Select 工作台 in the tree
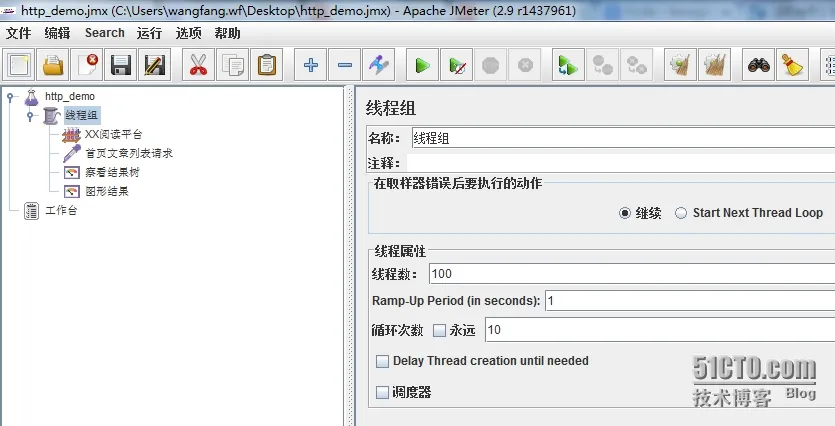835x426 pixels. tap(61, 210)
